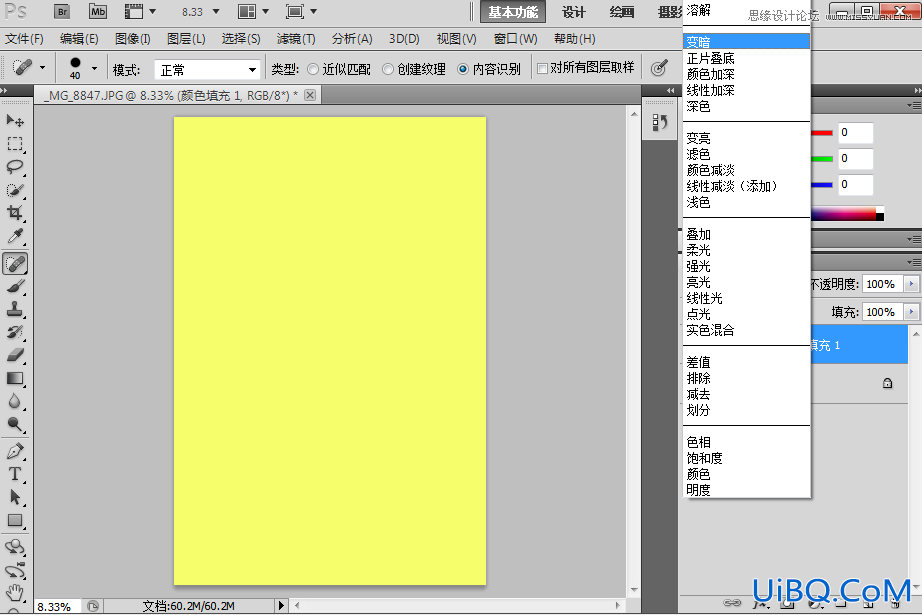Click the red R channel slider
The height and width of the screenshot is (615, 922).
[x=822, y=133]
